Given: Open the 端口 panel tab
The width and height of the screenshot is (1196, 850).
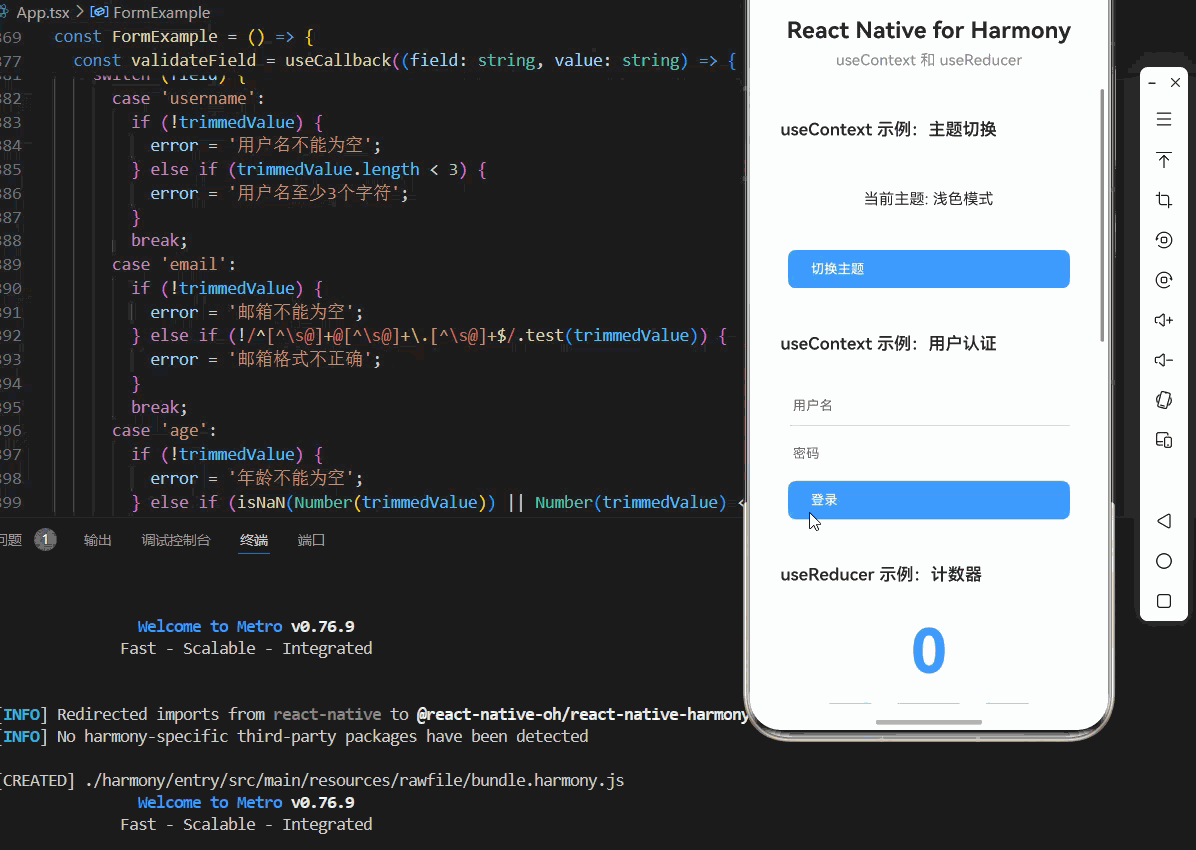Looking at the screenshot, I should (x=311, y=540).
